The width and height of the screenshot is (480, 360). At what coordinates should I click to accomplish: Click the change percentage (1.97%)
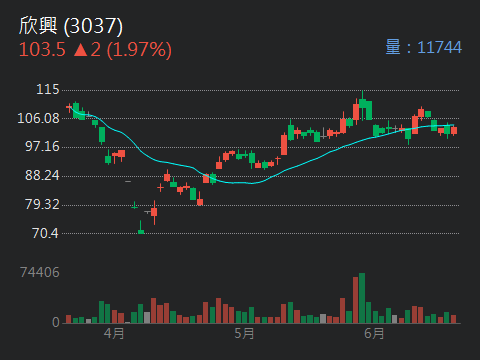(x=139, y=50)
